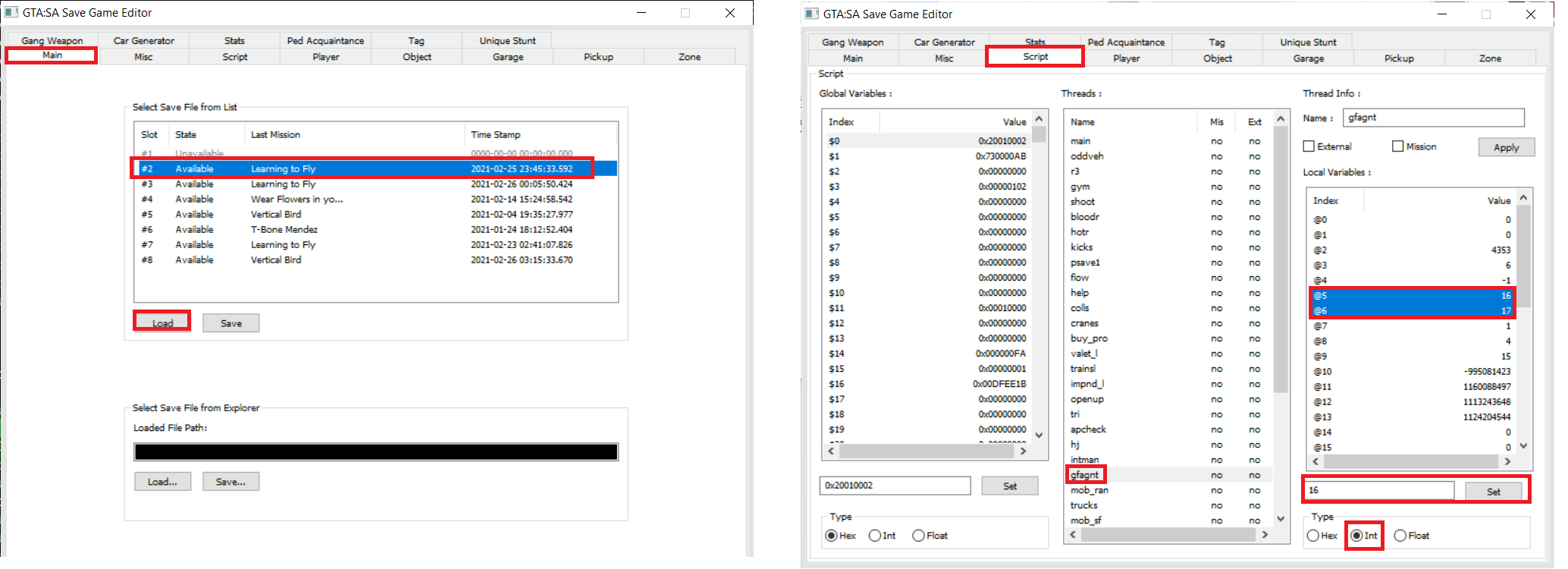
Task: Click the scroll-right arrow under Local Variables list
Action: click(1507, 461)
